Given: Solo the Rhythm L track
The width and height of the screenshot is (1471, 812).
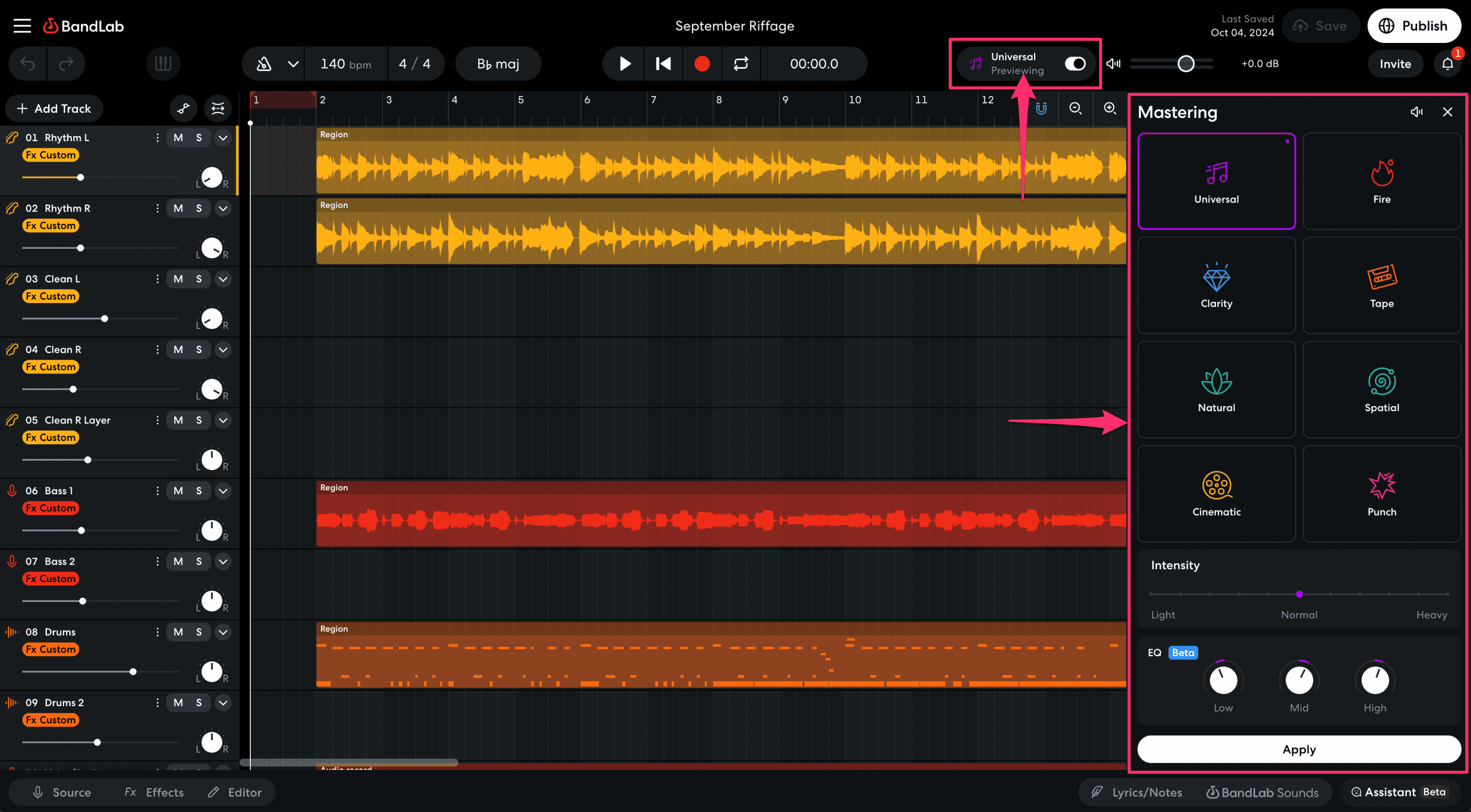Looking at the screenshot, I should [x=199, y=137].
